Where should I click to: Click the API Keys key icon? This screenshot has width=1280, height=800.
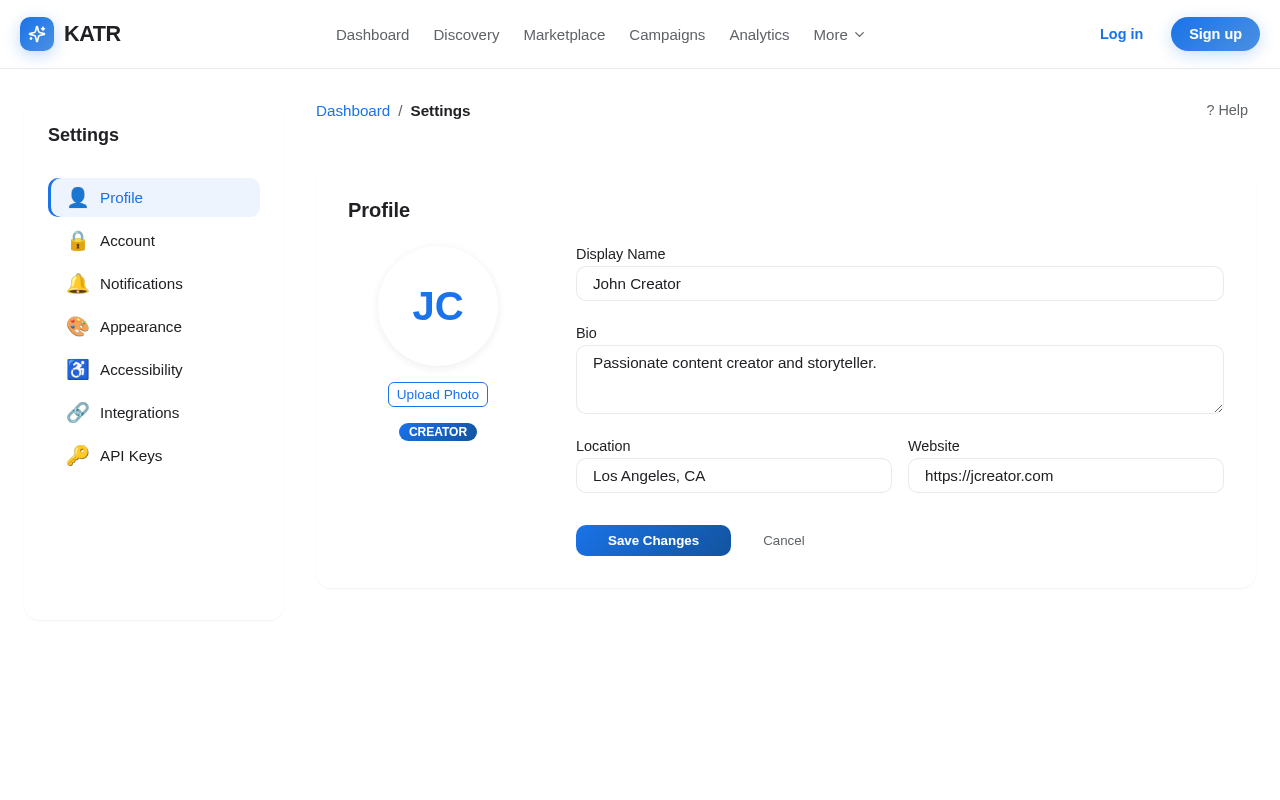pos(78,456)
